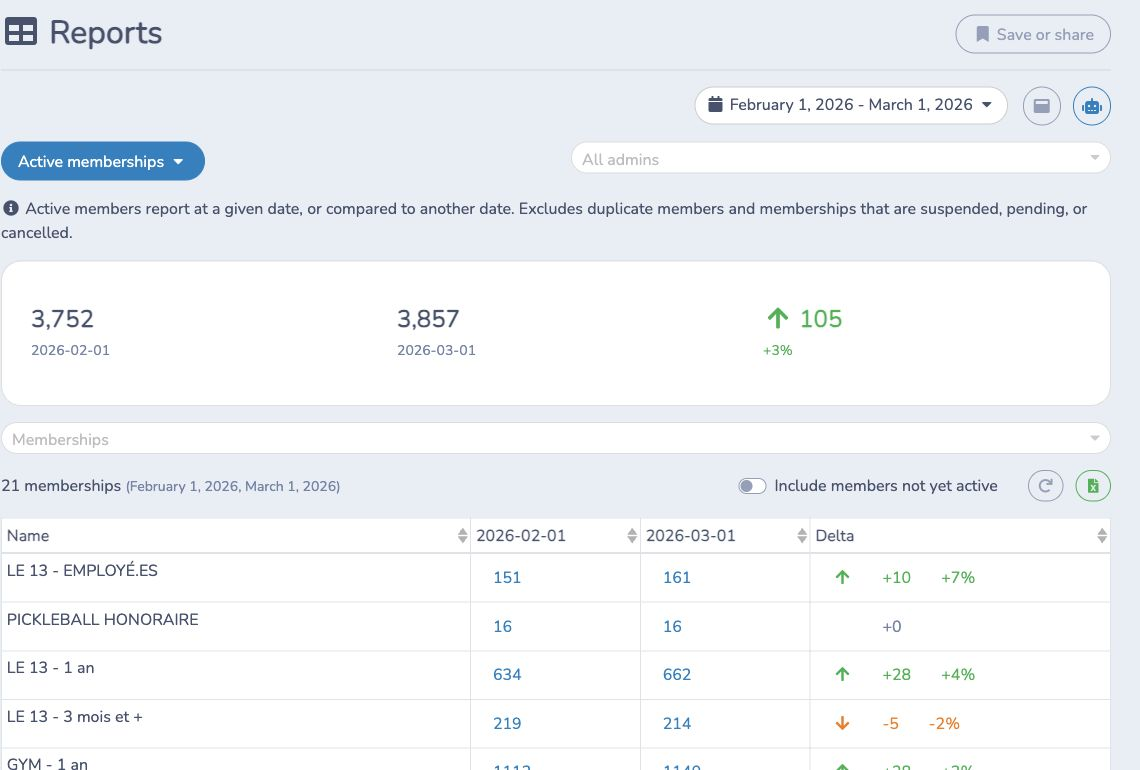Sort by the Delta column
The image size is (1140, 770).
(x=960, y=536)
